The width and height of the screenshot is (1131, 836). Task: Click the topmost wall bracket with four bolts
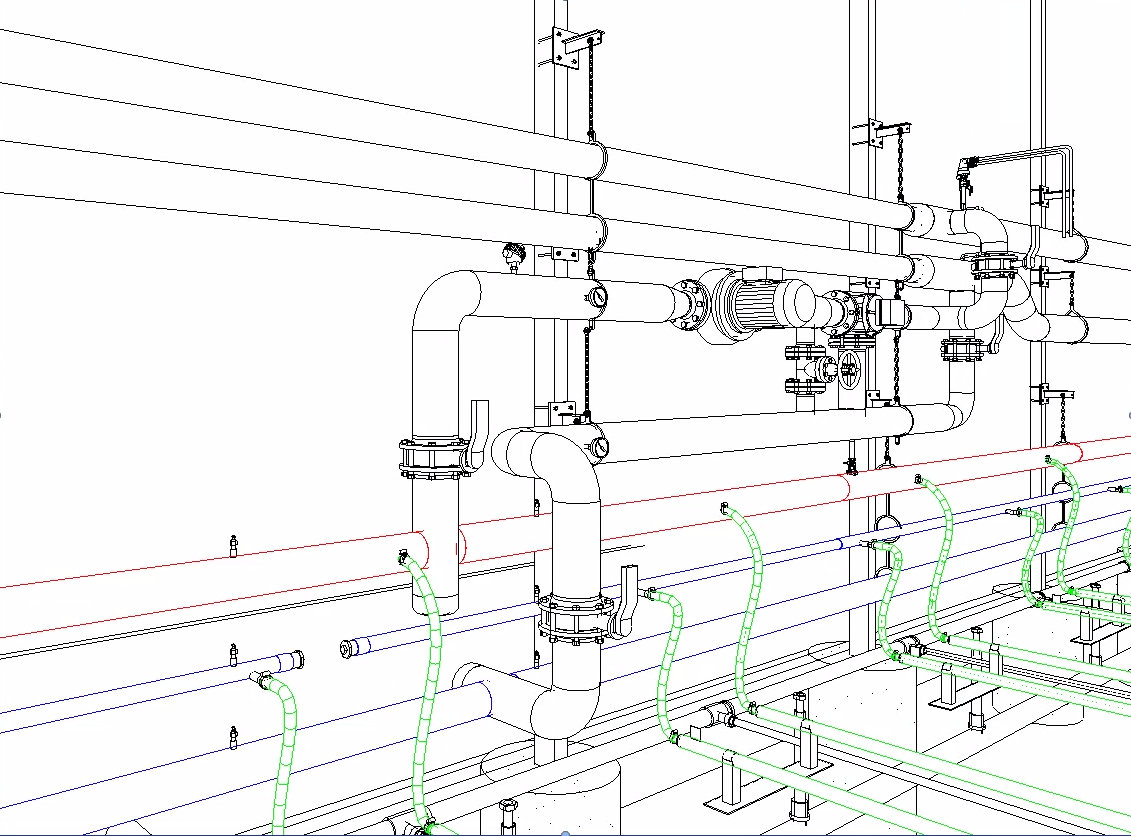coord(567,49)
